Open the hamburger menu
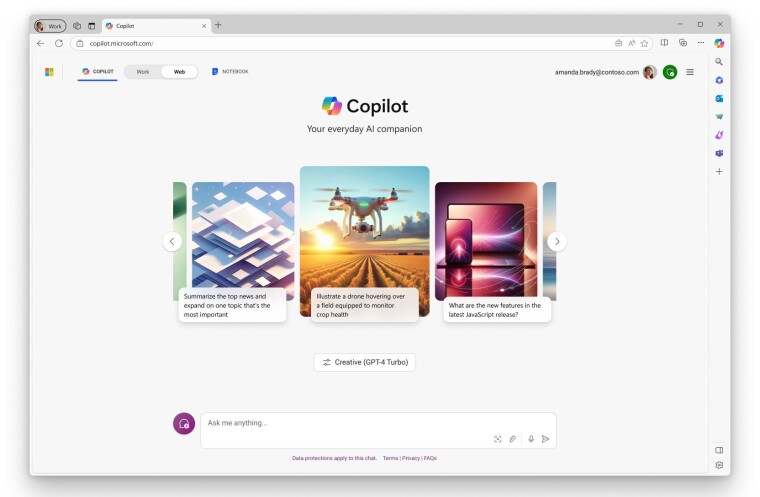This screenshot has width=760, height=497. (x=690, y=72)
